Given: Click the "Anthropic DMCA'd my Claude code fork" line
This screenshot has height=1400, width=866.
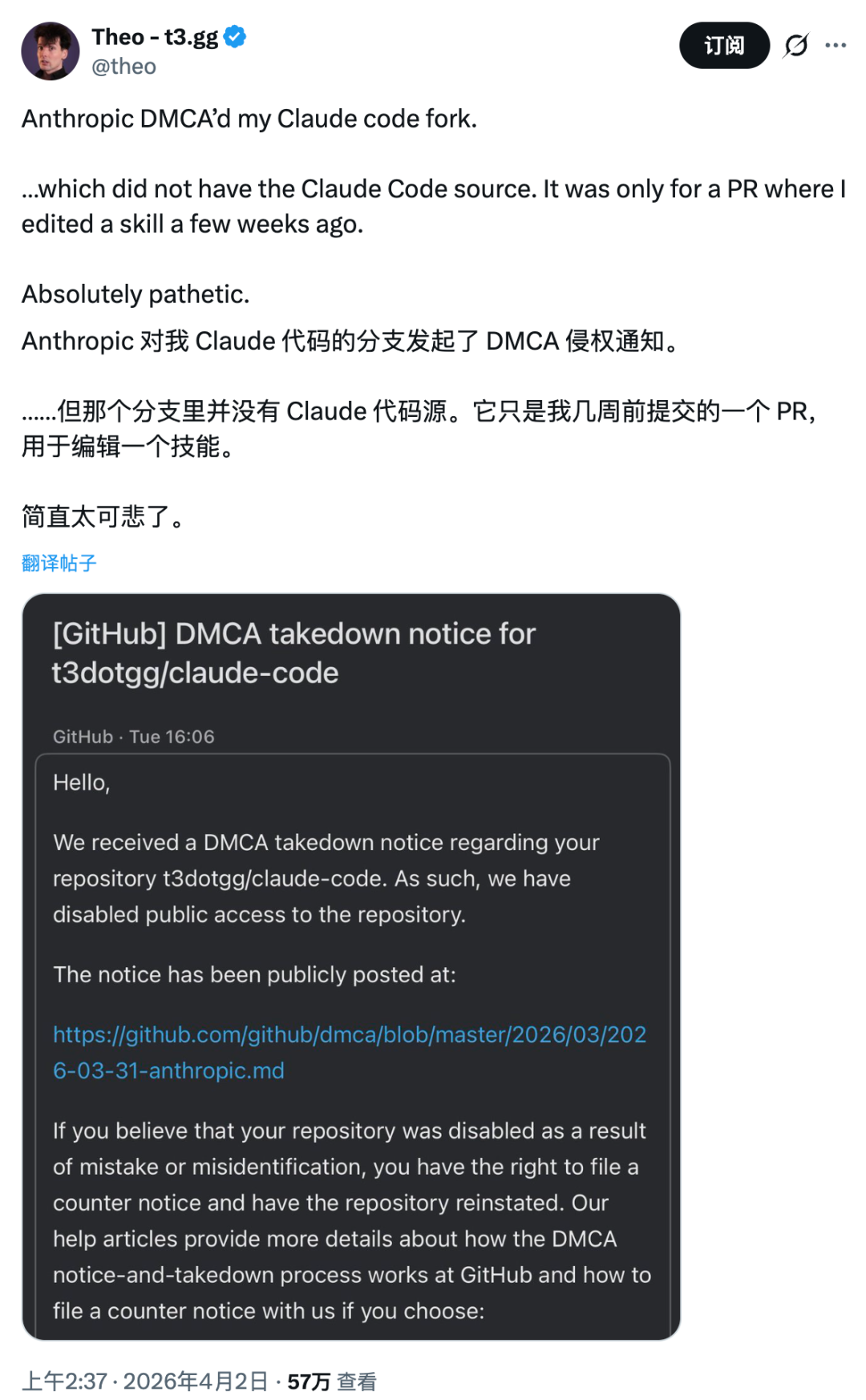Looking at the screenshot, I should click(249, 119).
